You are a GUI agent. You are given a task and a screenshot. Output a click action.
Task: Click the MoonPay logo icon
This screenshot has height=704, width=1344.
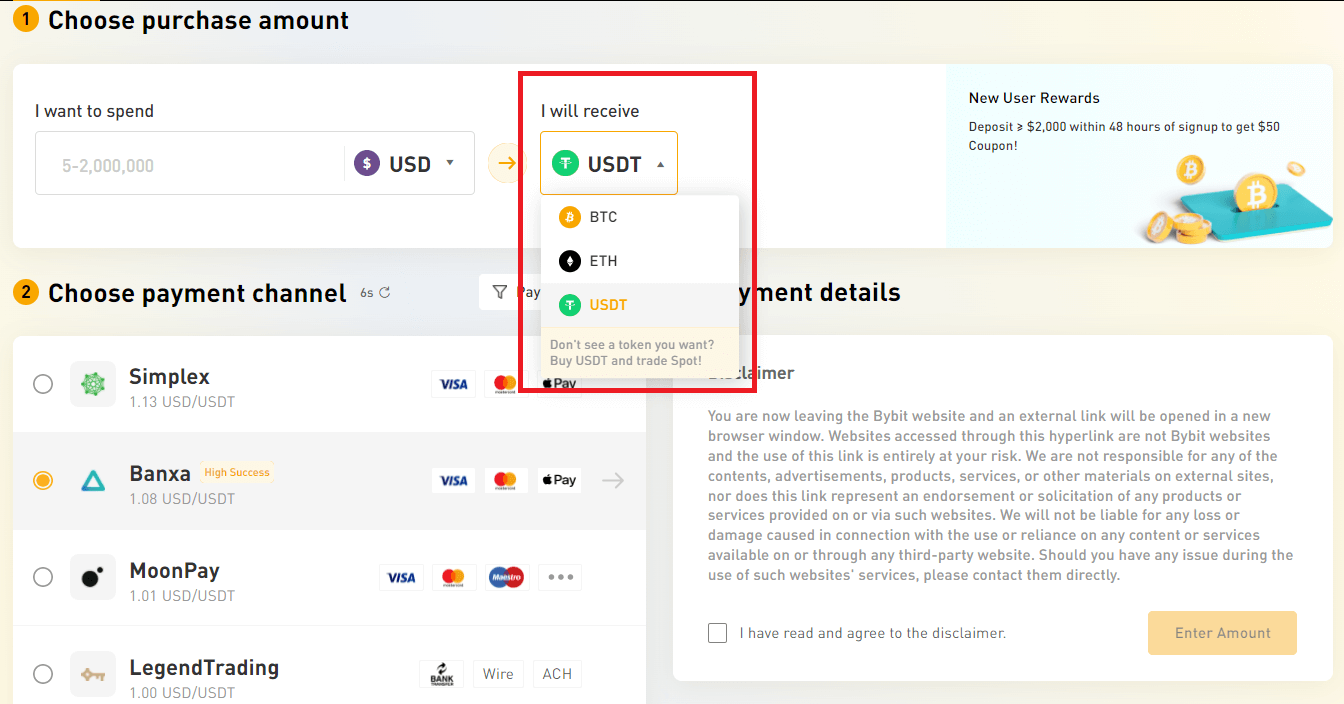pos(93,577)
